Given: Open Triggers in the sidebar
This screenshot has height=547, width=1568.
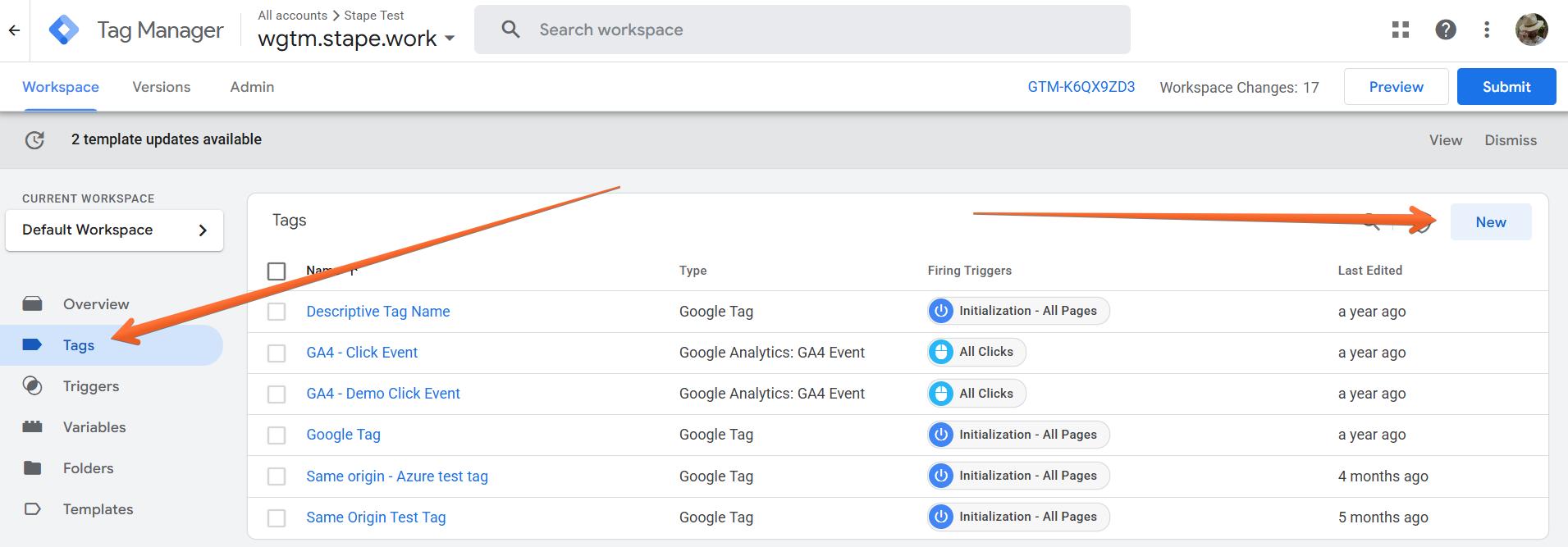Looking at the screenshot, I should [91, 386].
